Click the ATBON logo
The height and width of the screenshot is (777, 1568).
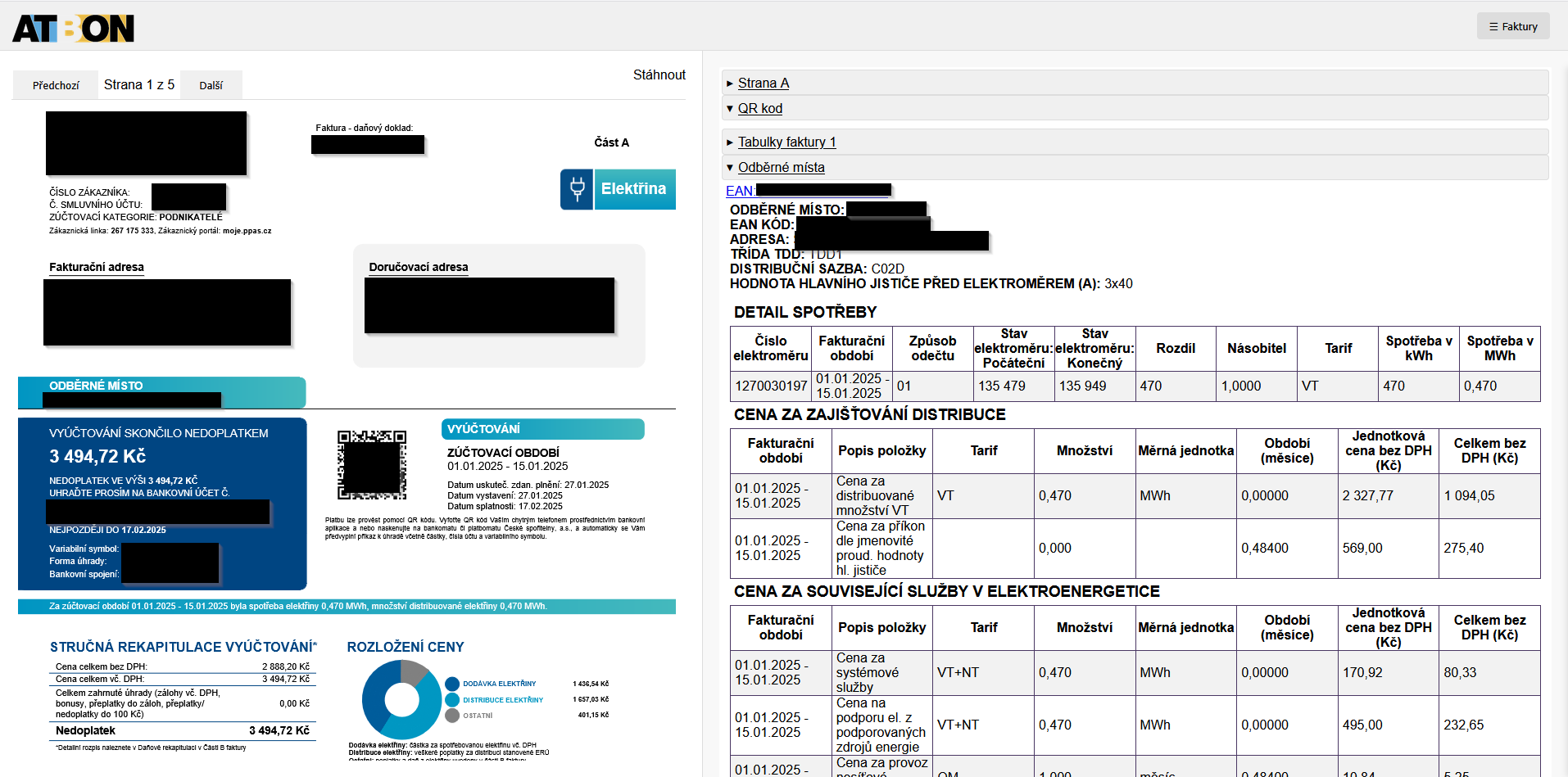(74, 29)
